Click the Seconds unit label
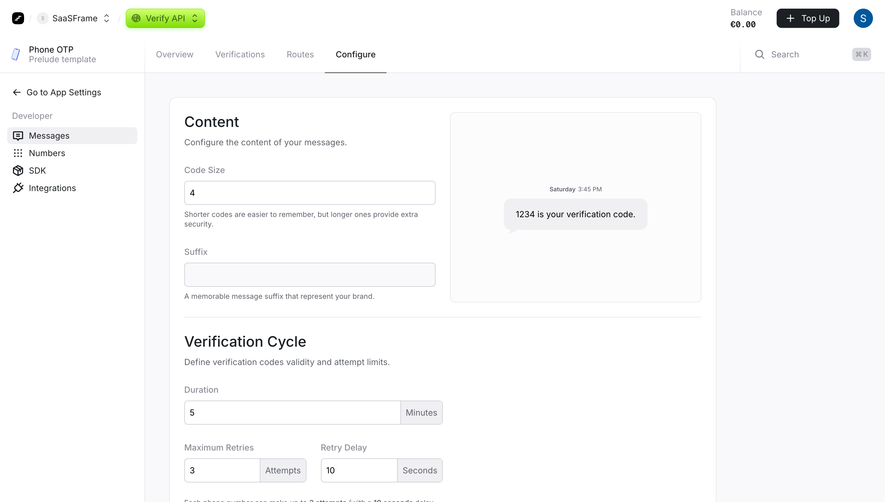 coord(419,470)
